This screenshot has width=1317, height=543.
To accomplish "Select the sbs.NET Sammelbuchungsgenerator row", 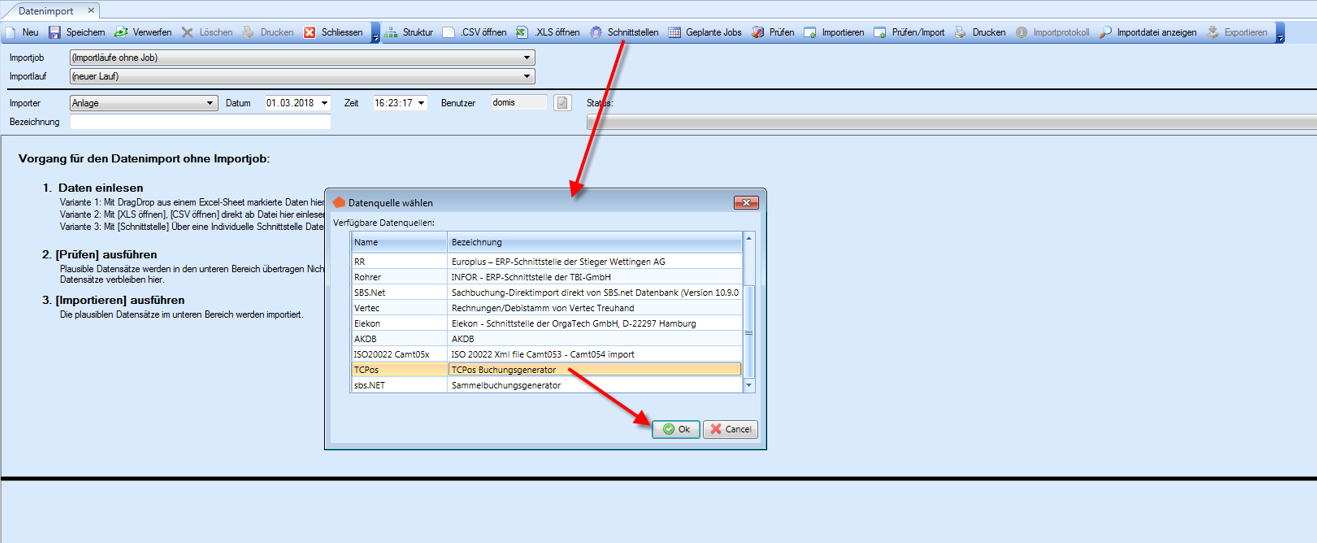I will click(x=546, y=385).
